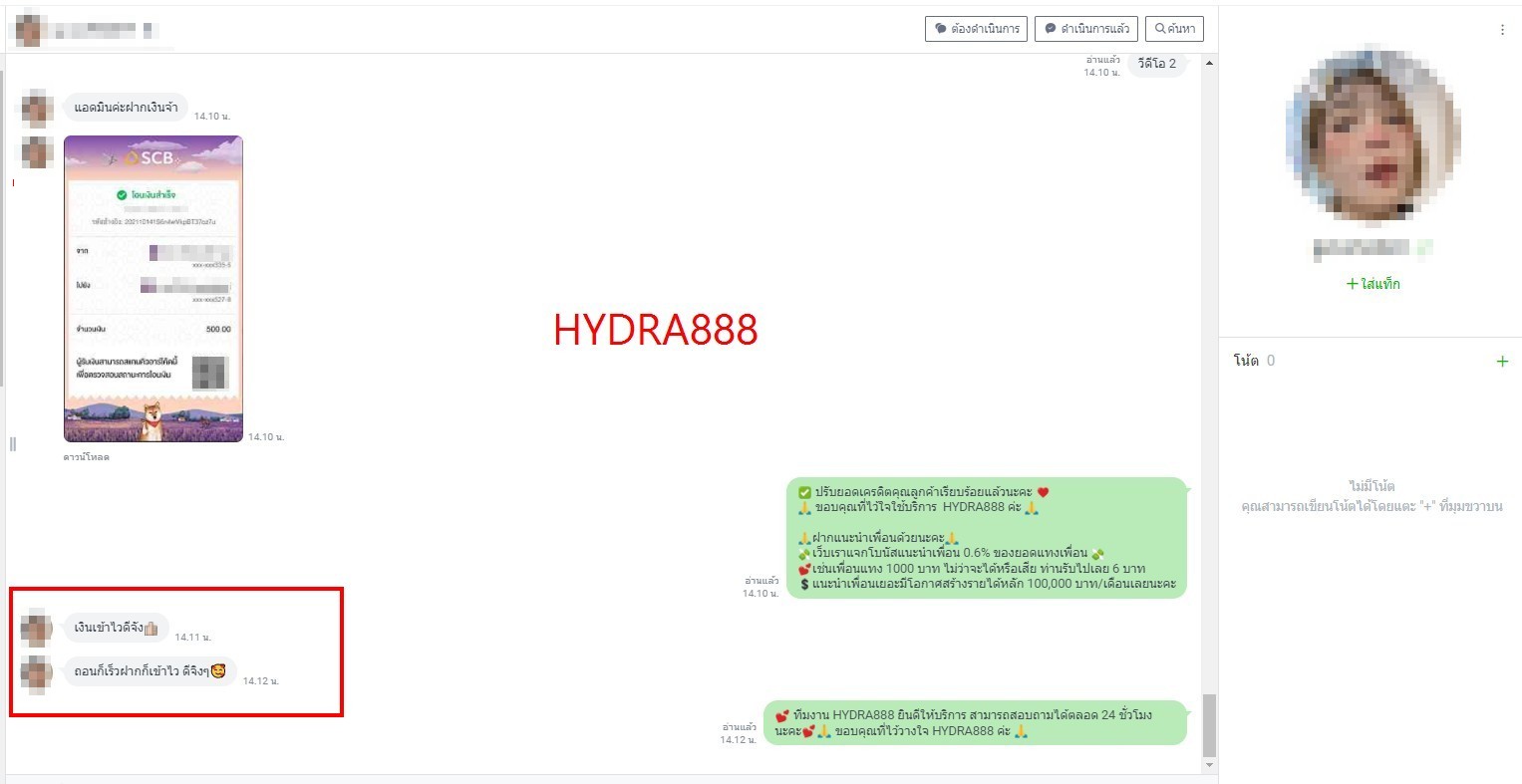Click the sender avatar beside SCB slip

(x=37, y=152)
